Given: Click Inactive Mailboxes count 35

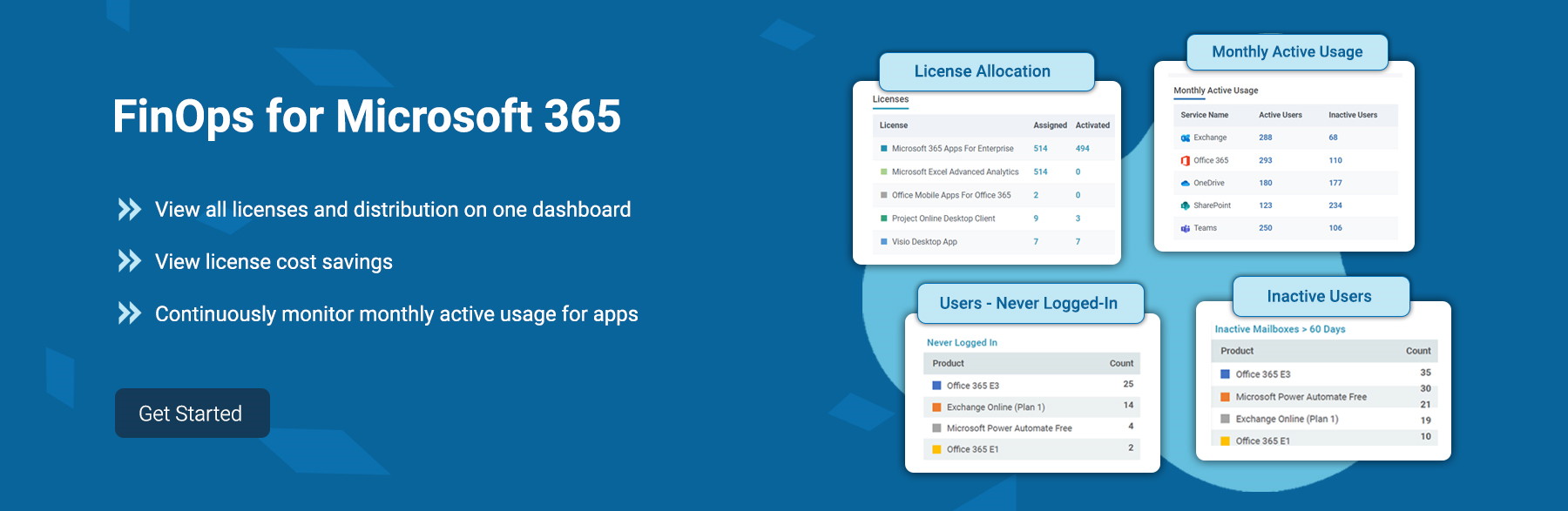Looking at the screenshot, I should pyautogui.click(x=1425, y=373).
